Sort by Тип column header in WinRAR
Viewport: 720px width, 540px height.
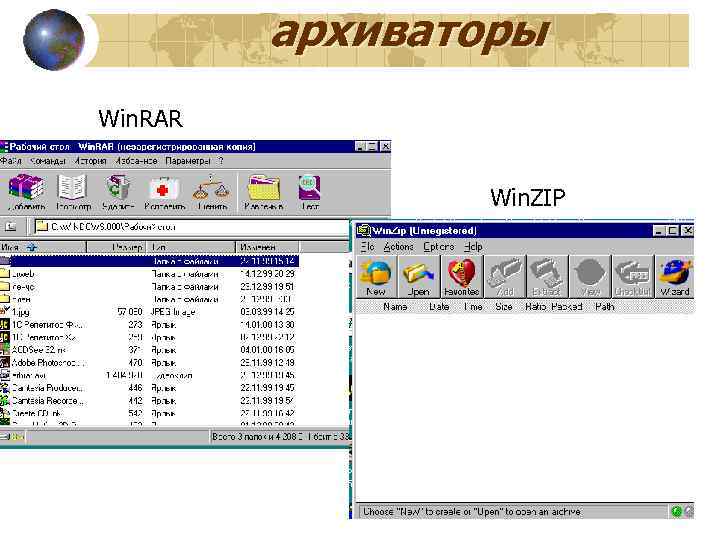pos(191,247)
